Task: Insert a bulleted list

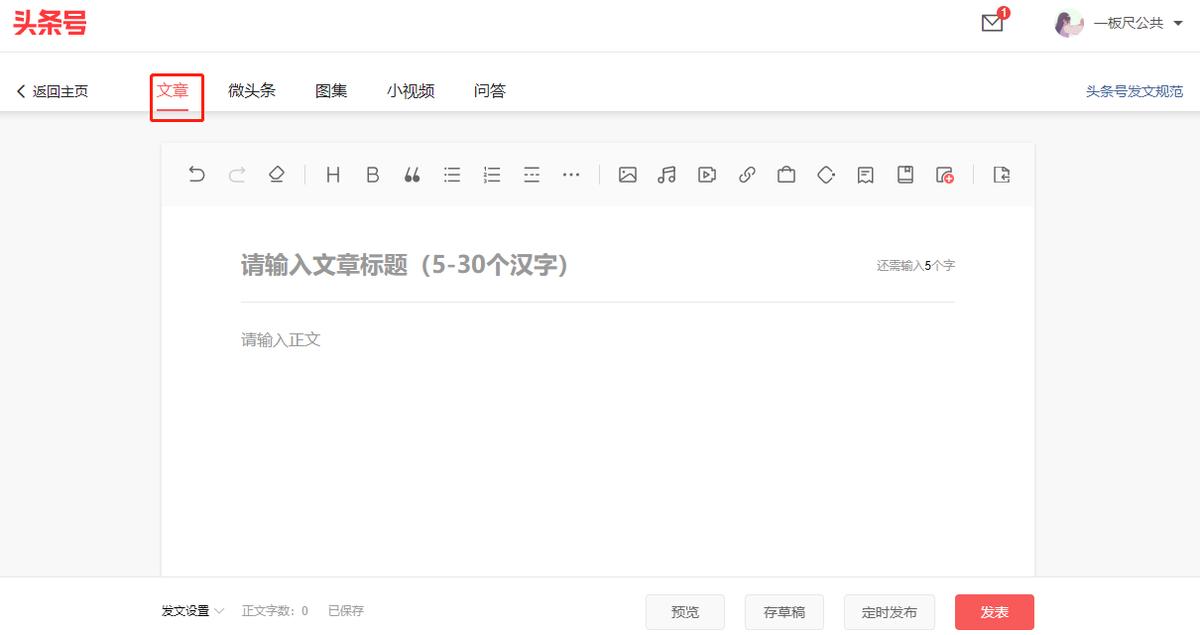Action: [452, 174]
